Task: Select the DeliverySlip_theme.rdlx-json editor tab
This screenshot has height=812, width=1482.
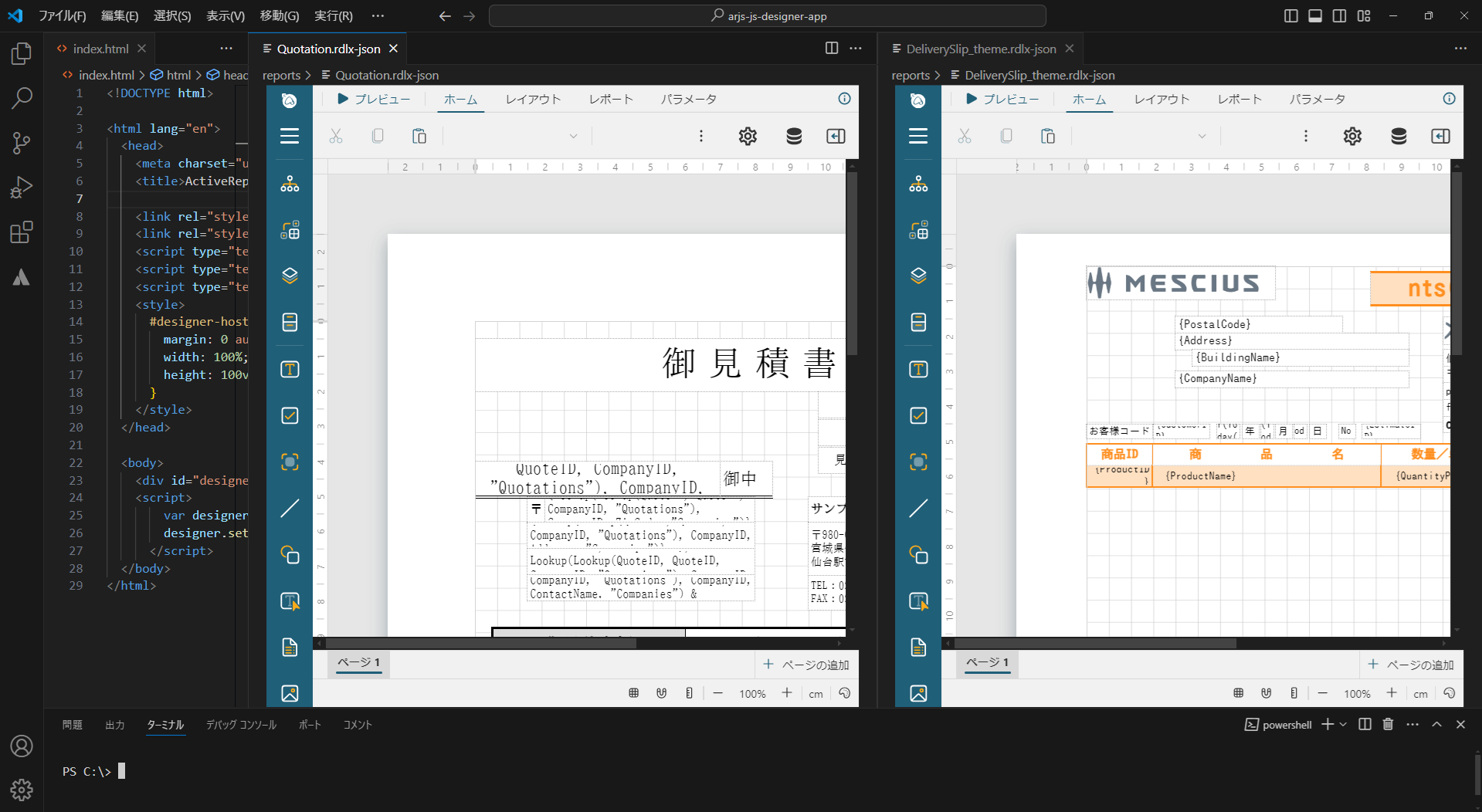Action: (x=981, y=49)
